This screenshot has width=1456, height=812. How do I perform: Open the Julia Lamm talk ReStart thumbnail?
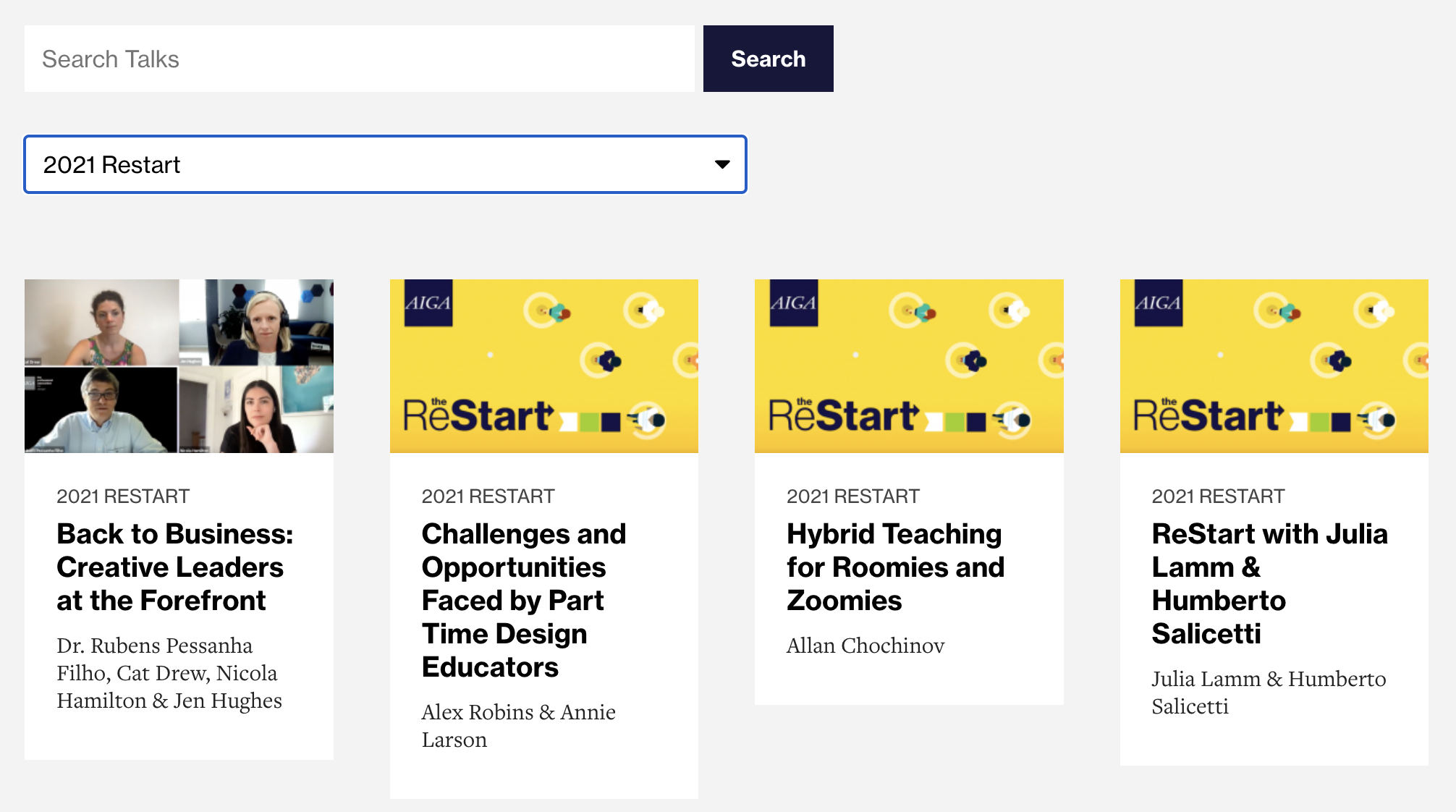click(1274, 366)
